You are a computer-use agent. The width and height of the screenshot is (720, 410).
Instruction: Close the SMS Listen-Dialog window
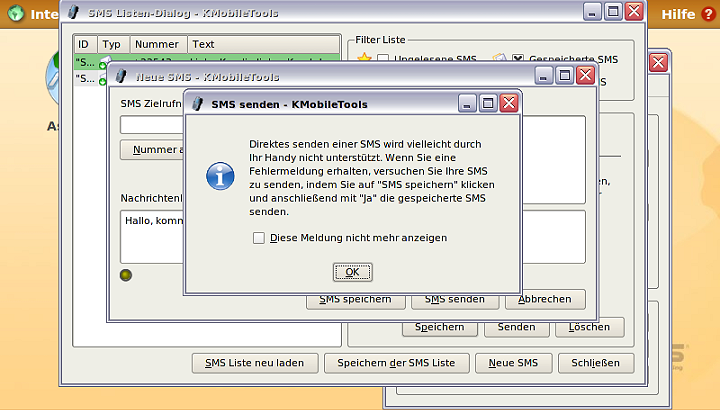click(x=634, y=11)
